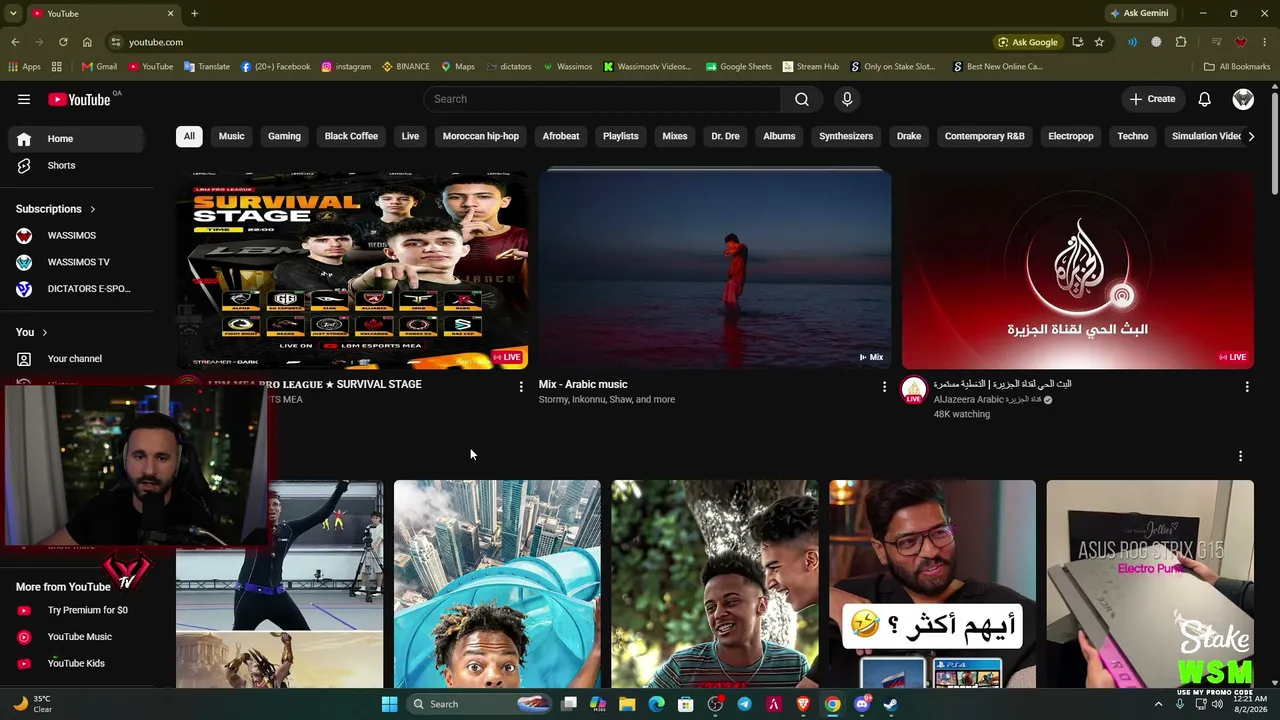Expand the You section
The height and width of the screenshot is (720, 1280).
click(32, 332)
